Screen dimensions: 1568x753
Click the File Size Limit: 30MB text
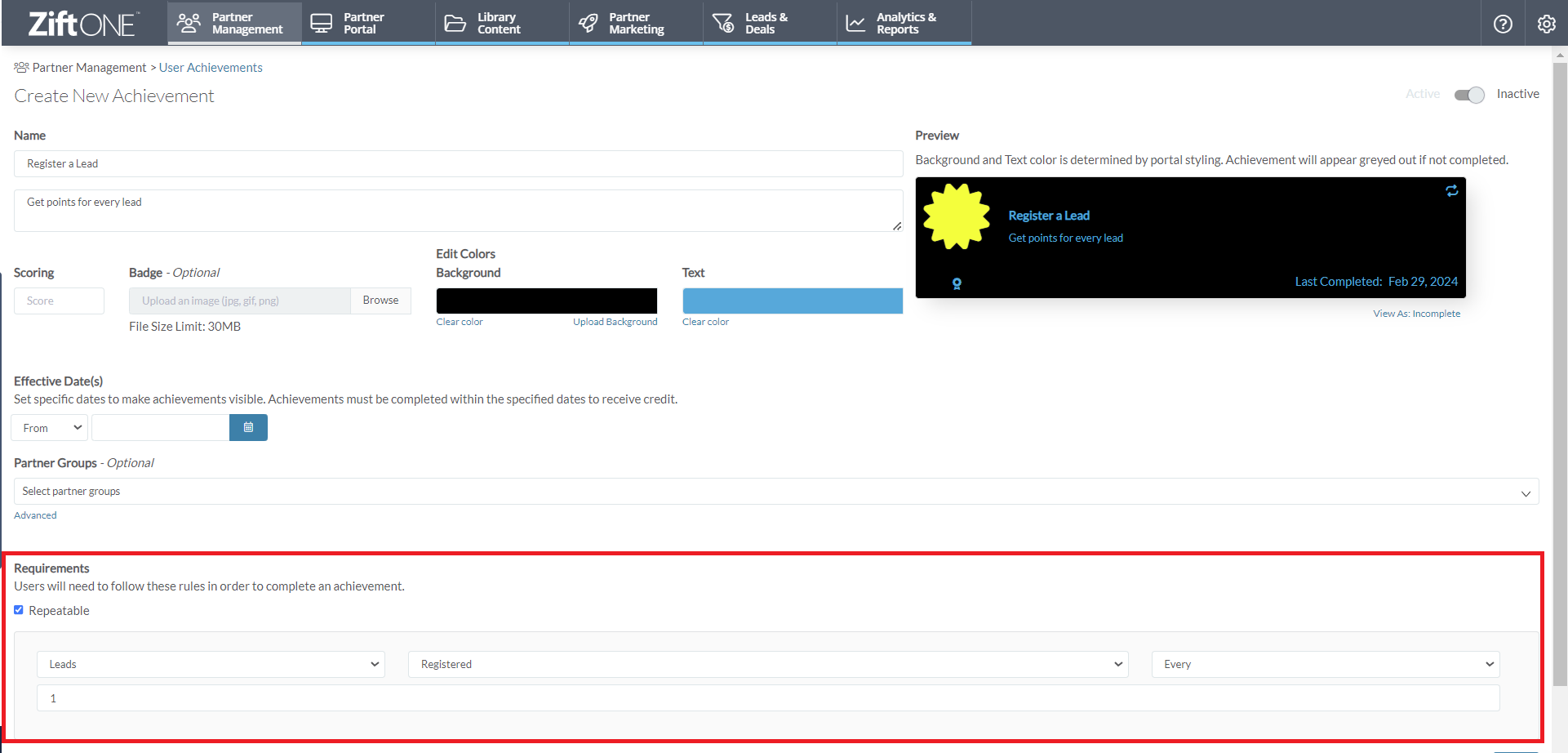point(184,327)
